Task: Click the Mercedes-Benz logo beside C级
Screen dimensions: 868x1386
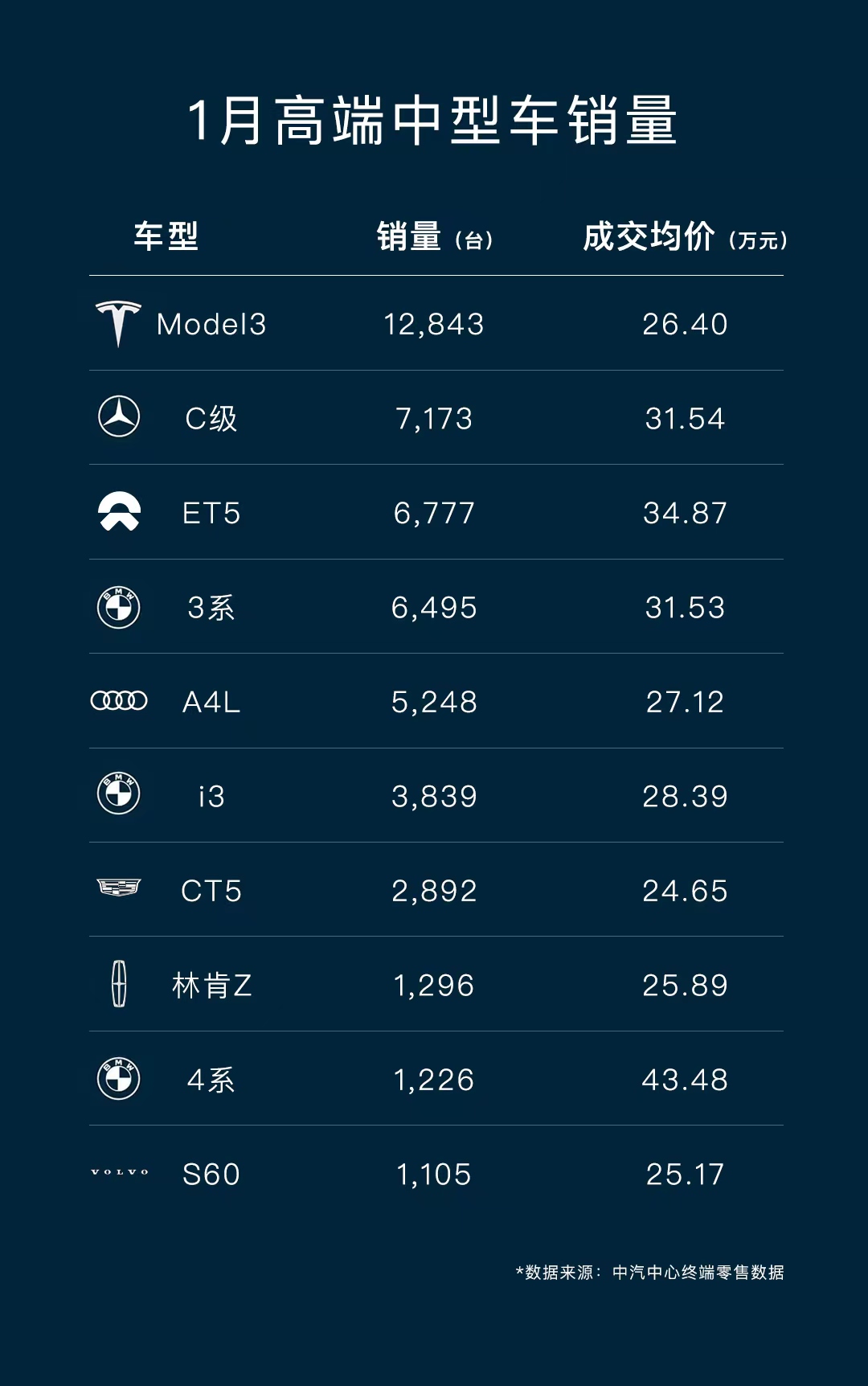Action: point(119,417)
